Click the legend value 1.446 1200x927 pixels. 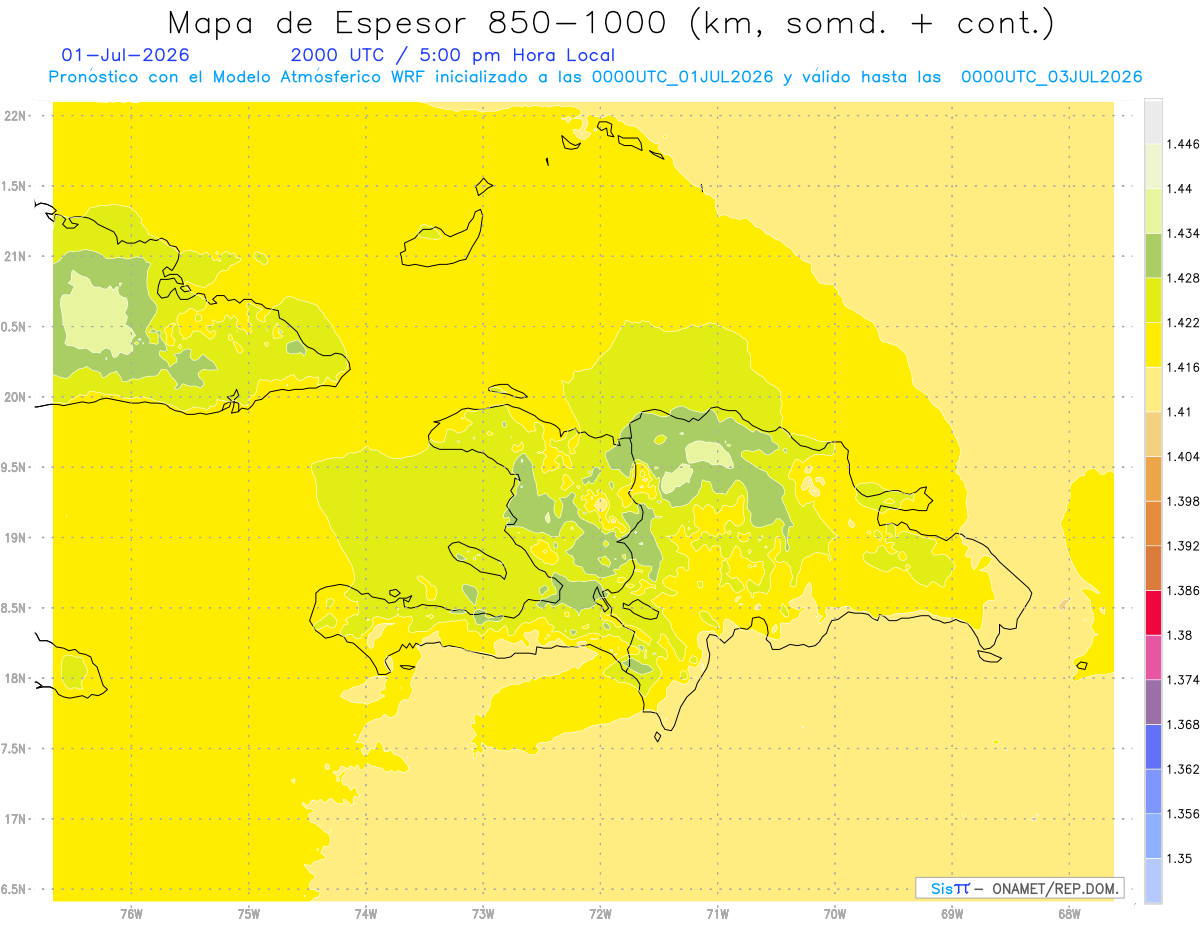(1183, 144)
